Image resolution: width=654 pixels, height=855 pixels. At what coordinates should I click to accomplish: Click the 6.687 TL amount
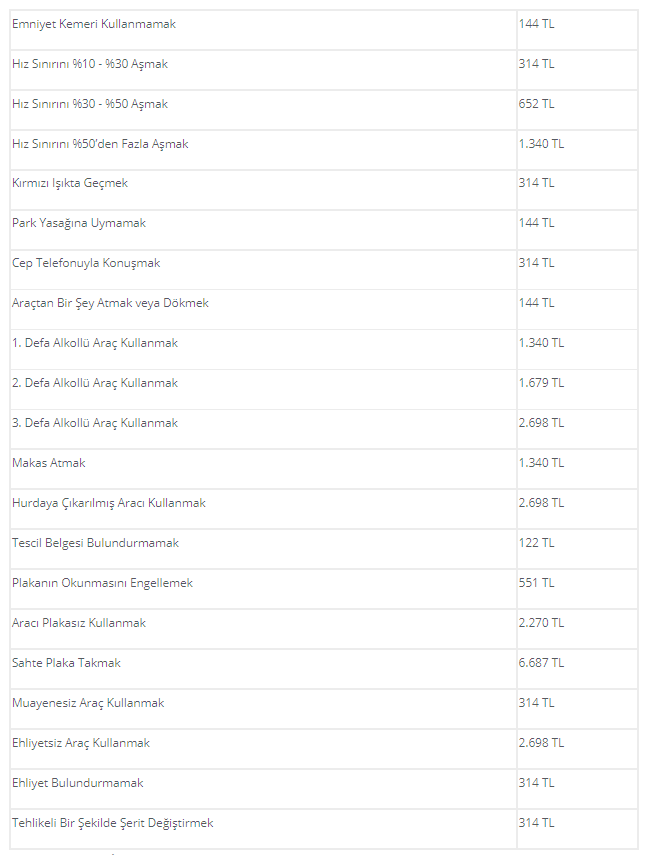(541, 663)
